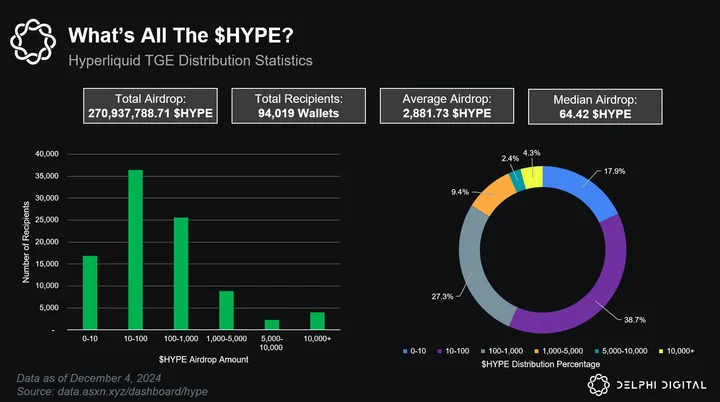Screen dimensions: 720x402
Task: Click the '10-100' x-axis category label
Action: (x=135, y=339)
